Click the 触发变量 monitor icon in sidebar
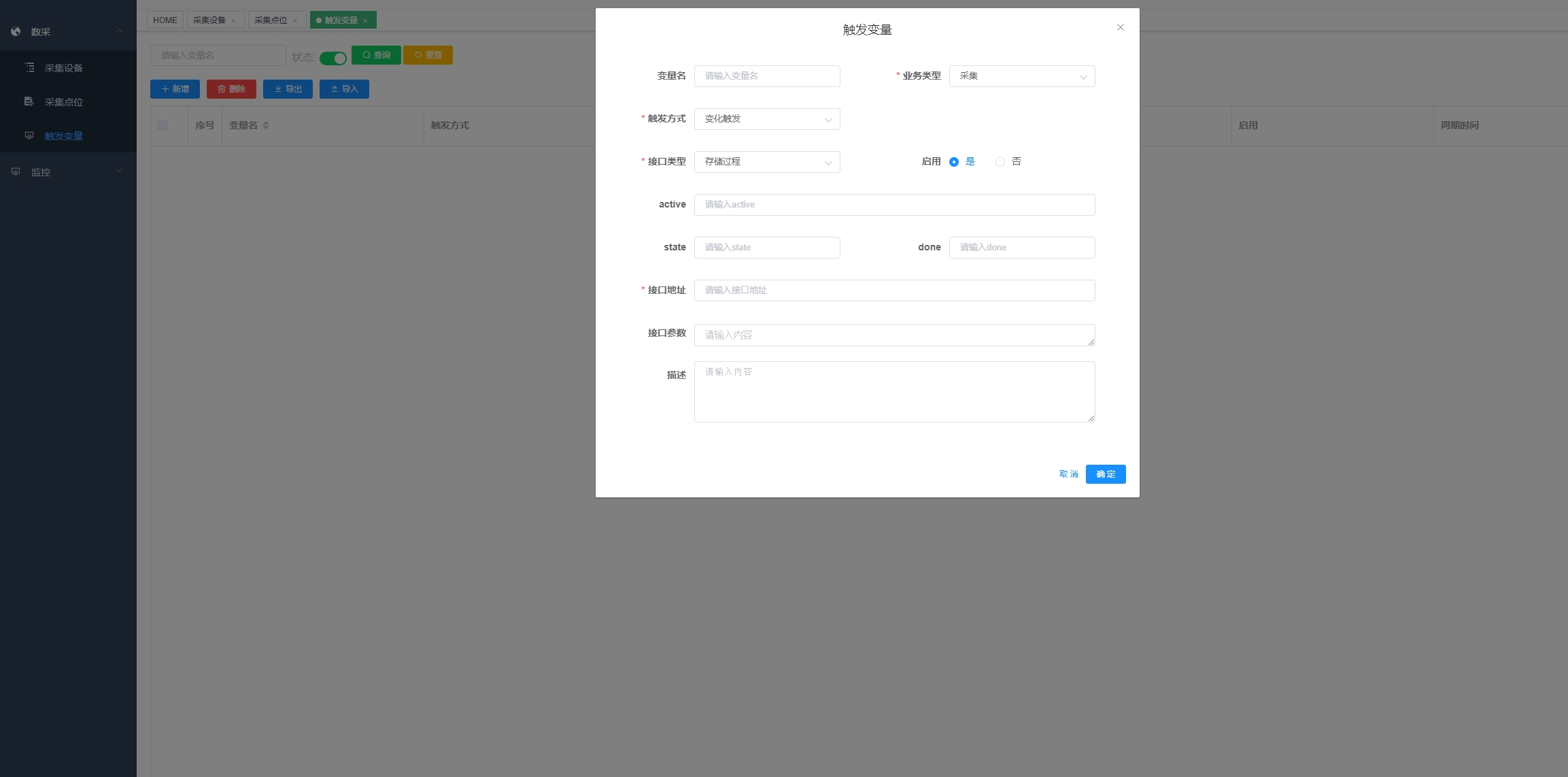 (29, 135)
